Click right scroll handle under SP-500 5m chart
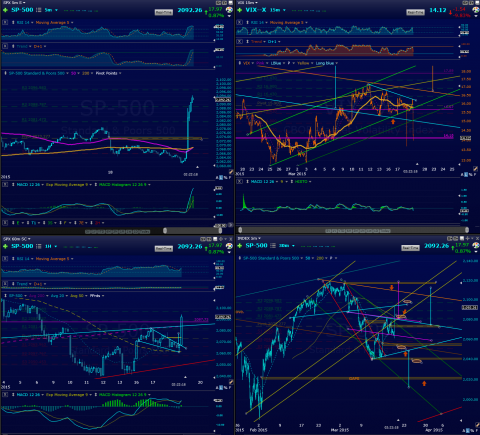The image size is (480, 435). [220, 230]
